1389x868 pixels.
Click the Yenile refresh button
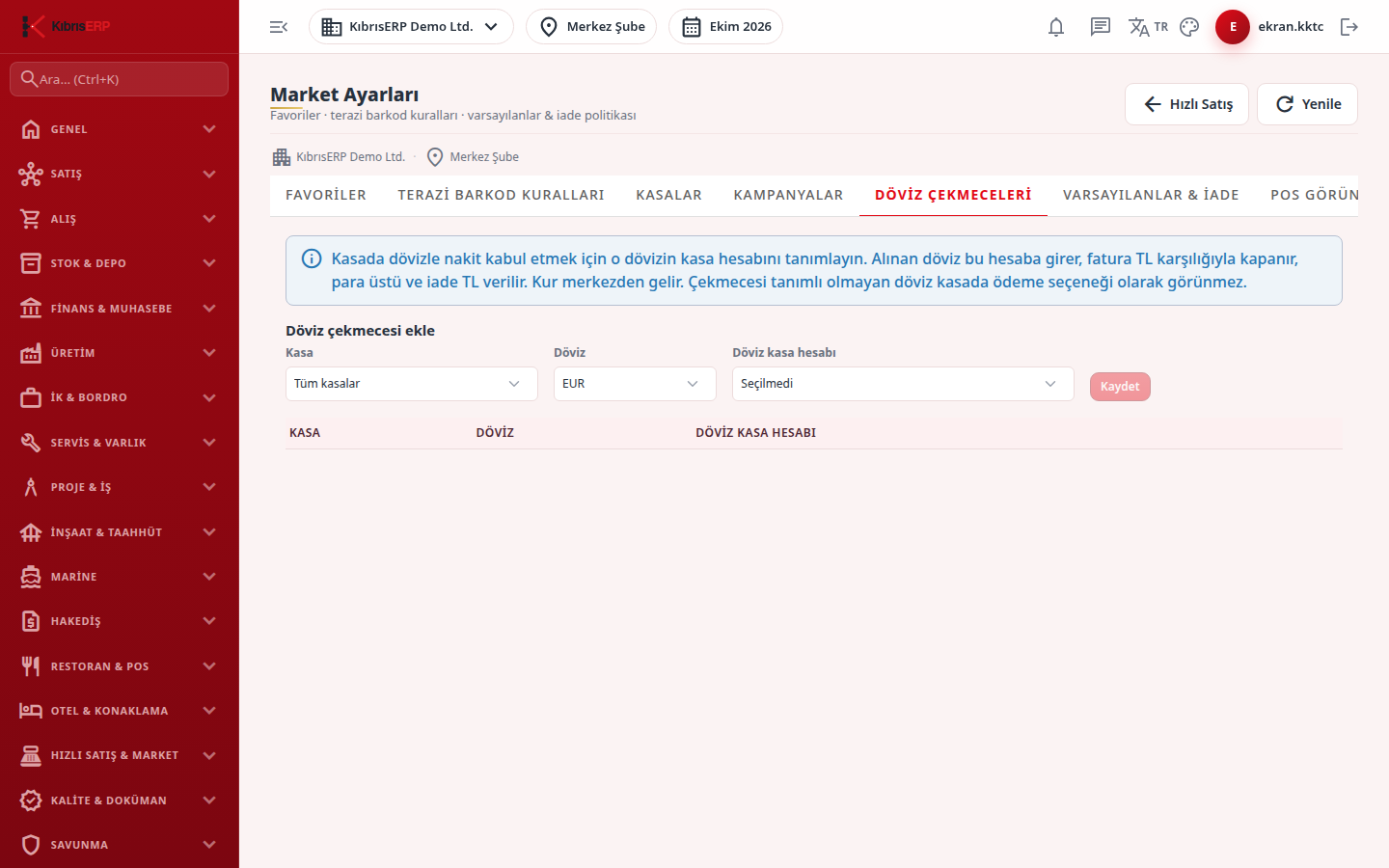pos(1307,104)
